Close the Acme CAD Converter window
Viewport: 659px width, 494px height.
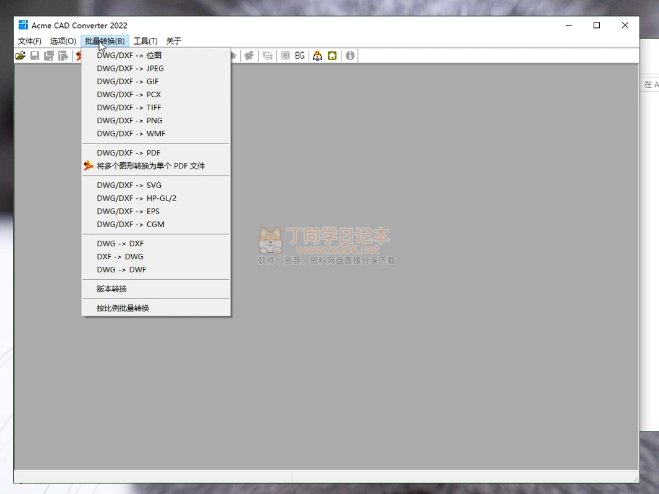[625, 25]
